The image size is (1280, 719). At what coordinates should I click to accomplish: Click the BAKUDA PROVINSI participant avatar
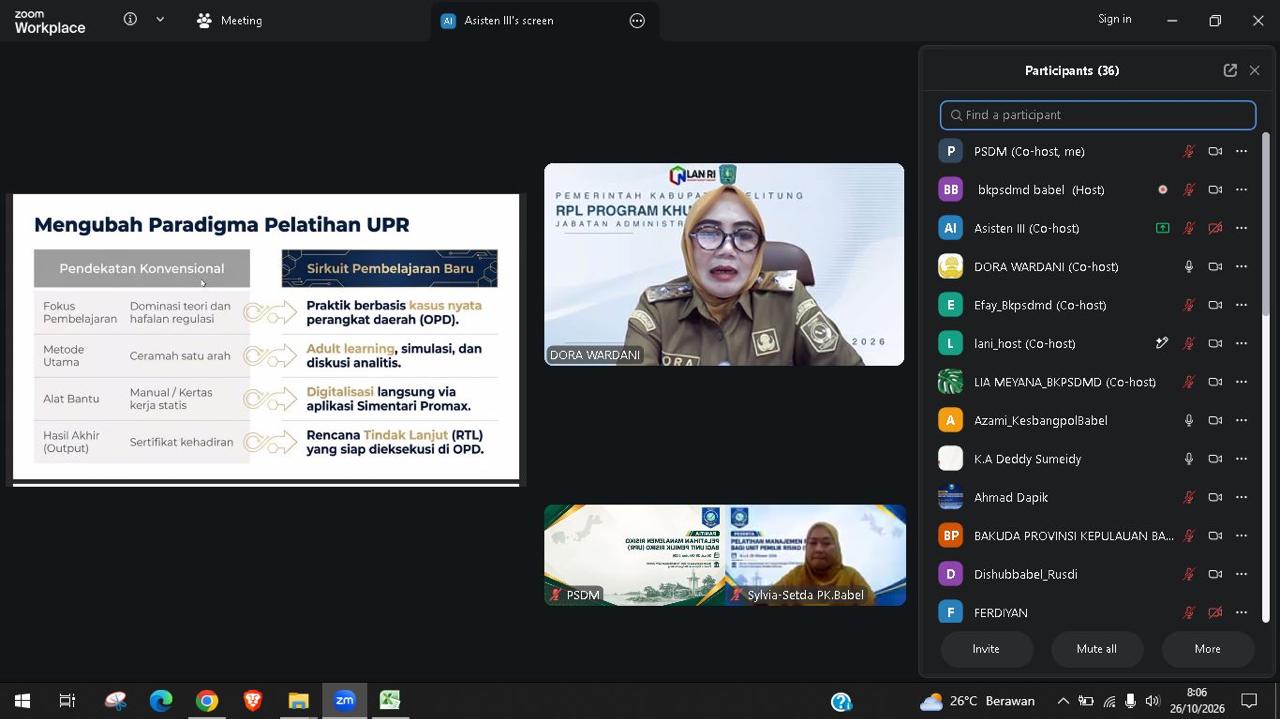(x=950, y=535)
